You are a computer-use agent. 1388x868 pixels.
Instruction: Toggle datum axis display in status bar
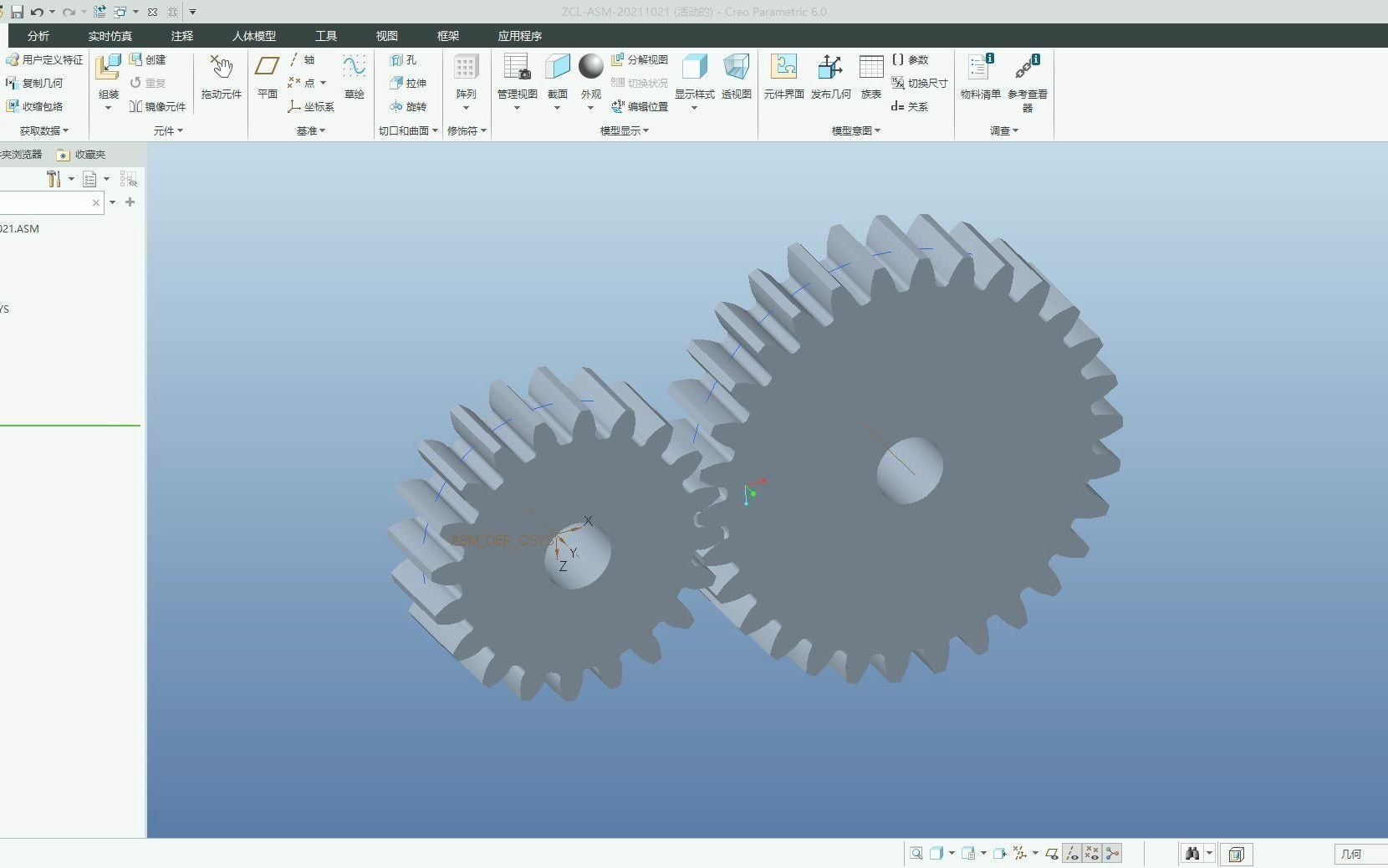point(1072,854)
